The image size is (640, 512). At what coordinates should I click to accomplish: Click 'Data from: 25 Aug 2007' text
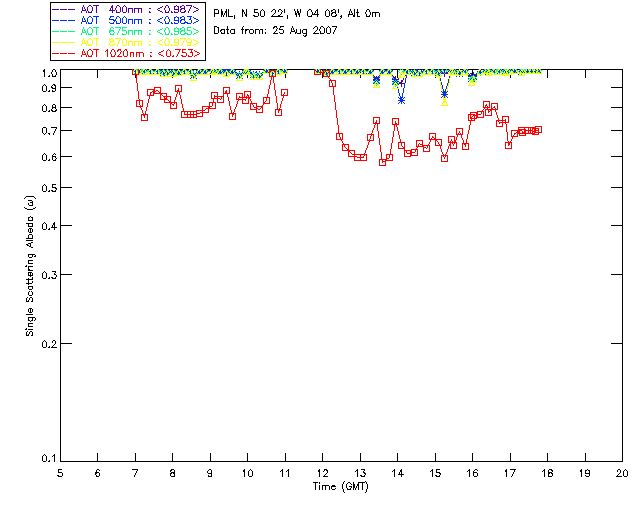coord(276,31)
